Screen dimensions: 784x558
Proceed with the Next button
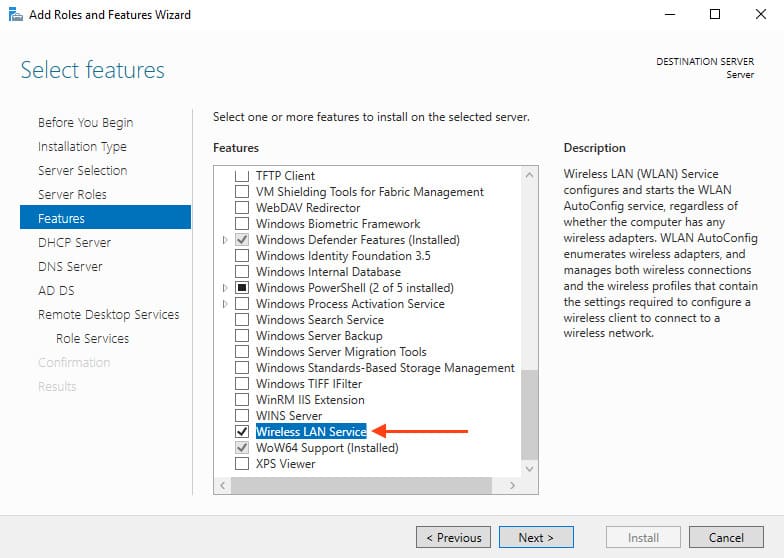click(536, 538)
